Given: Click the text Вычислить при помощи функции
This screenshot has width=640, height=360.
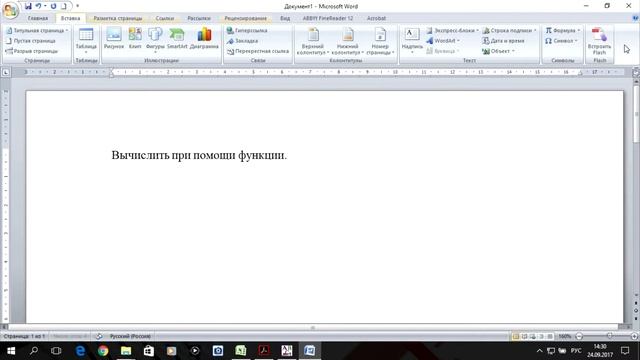Looking at the screenshot, I should coord(199,155).
